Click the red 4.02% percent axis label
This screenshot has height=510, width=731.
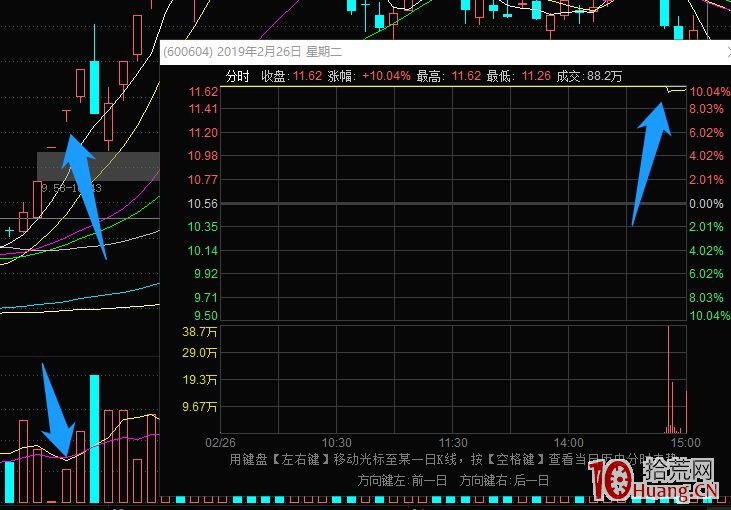point(706,156)
